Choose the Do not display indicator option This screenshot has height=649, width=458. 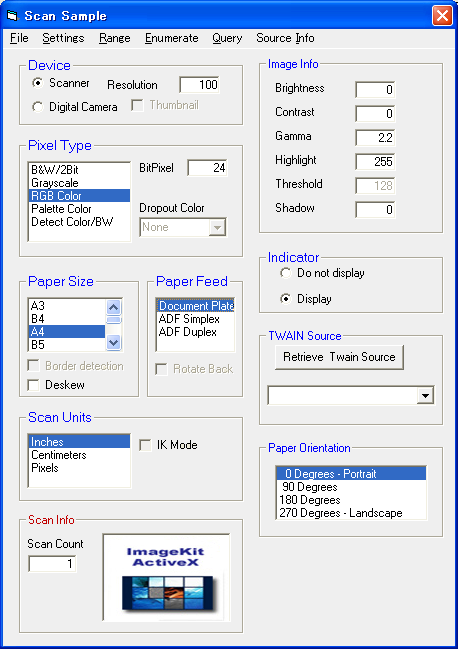click(x=285, y=273)
